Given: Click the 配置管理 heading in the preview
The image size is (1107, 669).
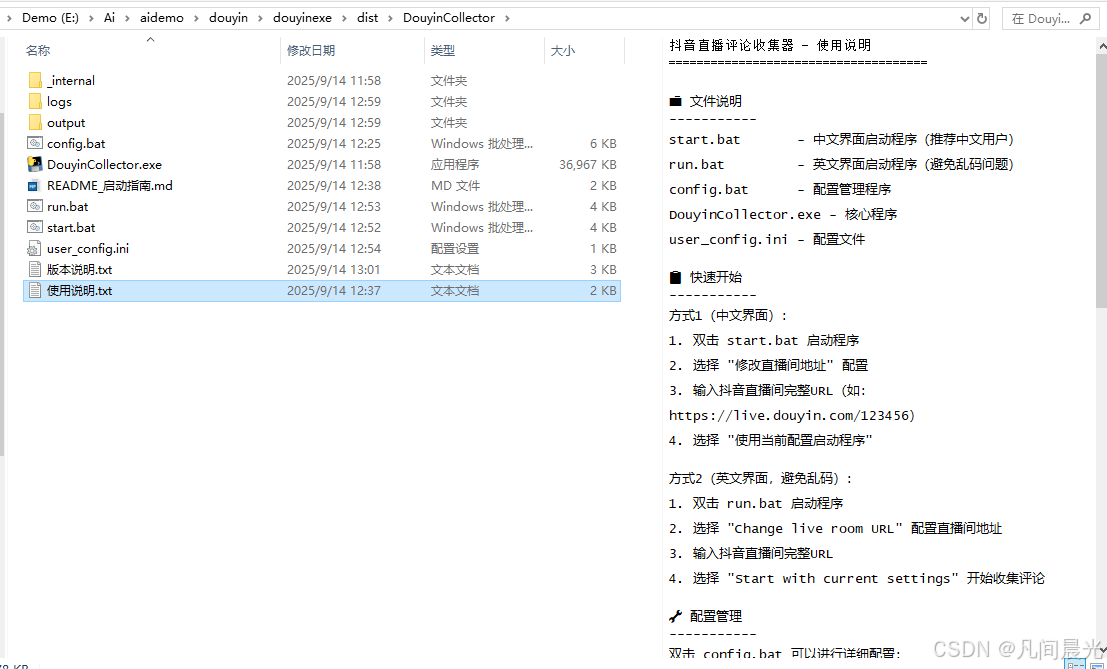Looking at the screenshot, I should [715, 616].
